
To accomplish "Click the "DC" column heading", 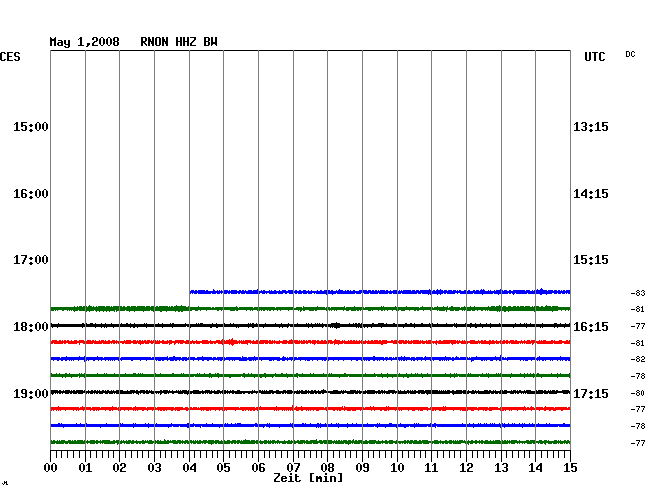I will point(630,54).
